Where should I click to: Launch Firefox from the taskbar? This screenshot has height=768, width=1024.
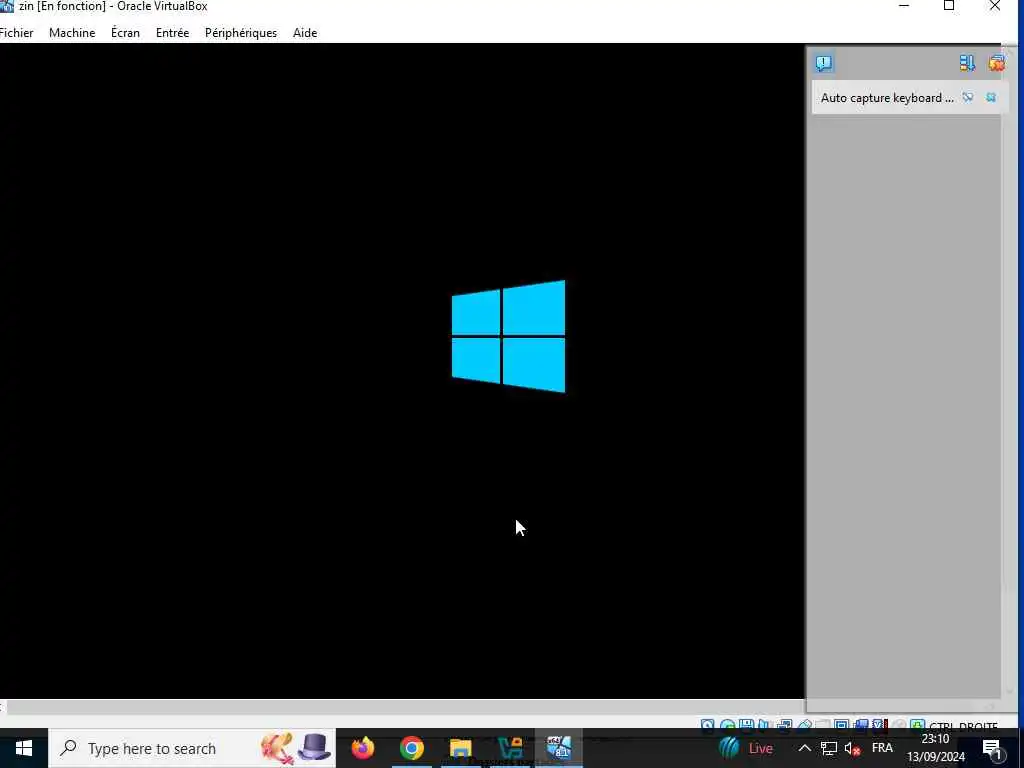pyautogui.click(x=362, y=748)
